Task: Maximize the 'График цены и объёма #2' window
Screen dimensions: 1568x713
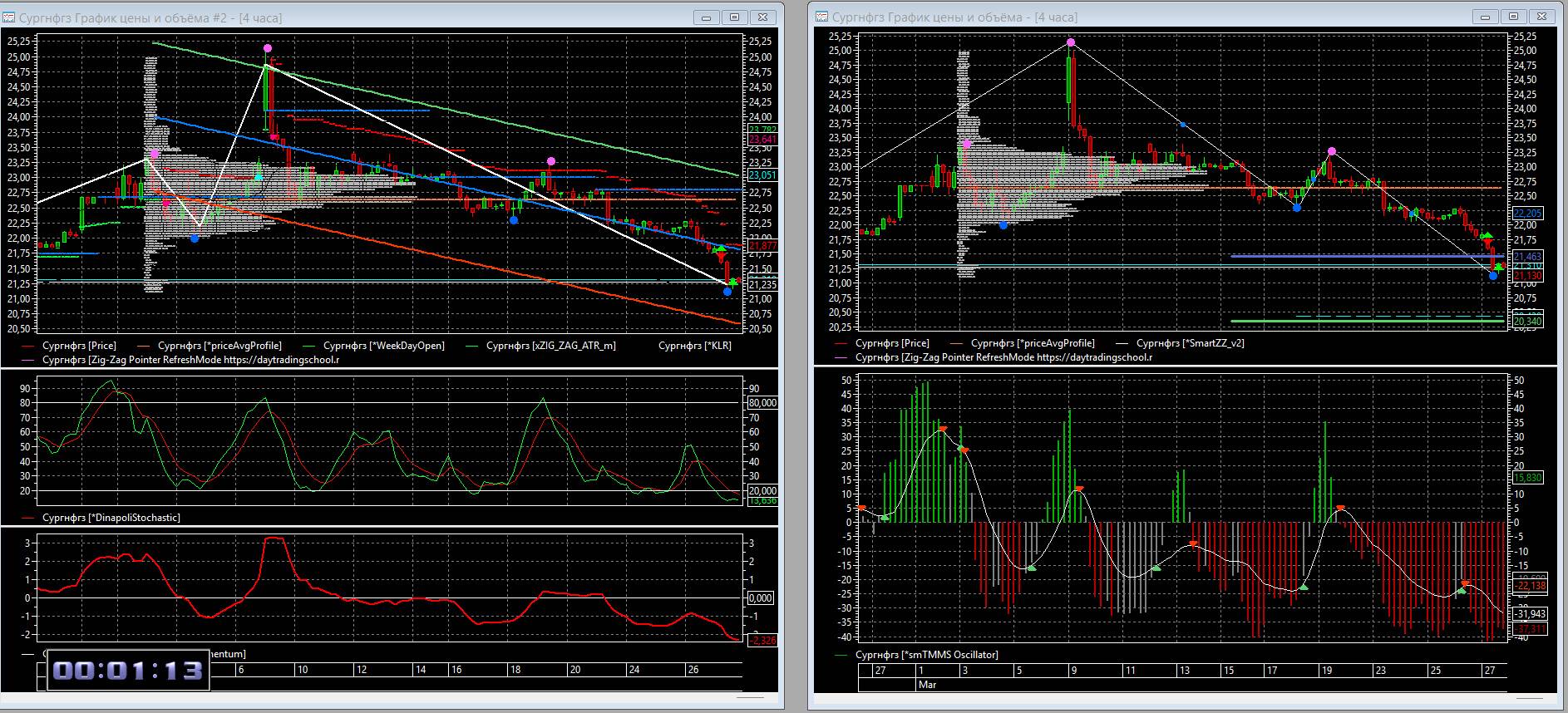Action: pos(735,17)
